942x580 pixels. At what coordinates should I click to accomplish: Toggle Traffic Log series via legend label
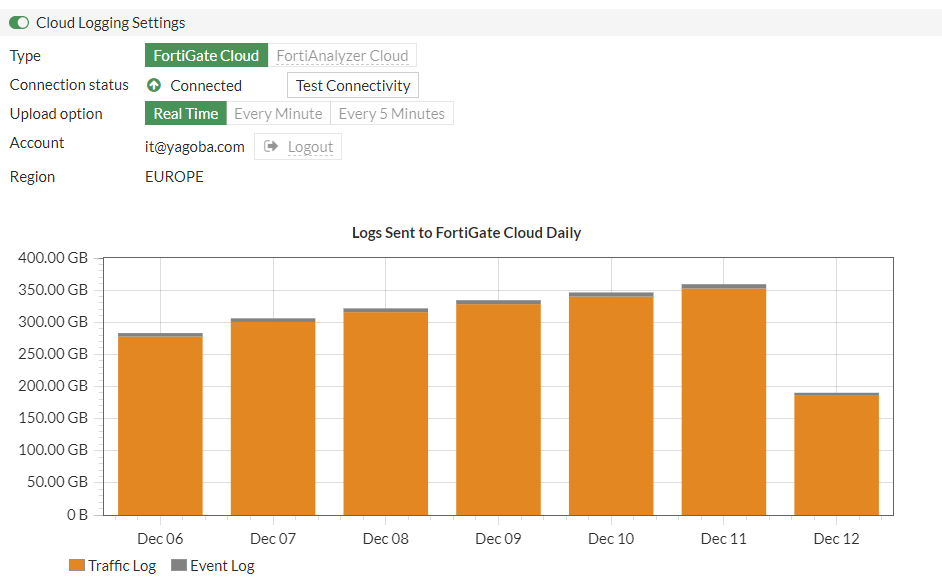point(122,566)
